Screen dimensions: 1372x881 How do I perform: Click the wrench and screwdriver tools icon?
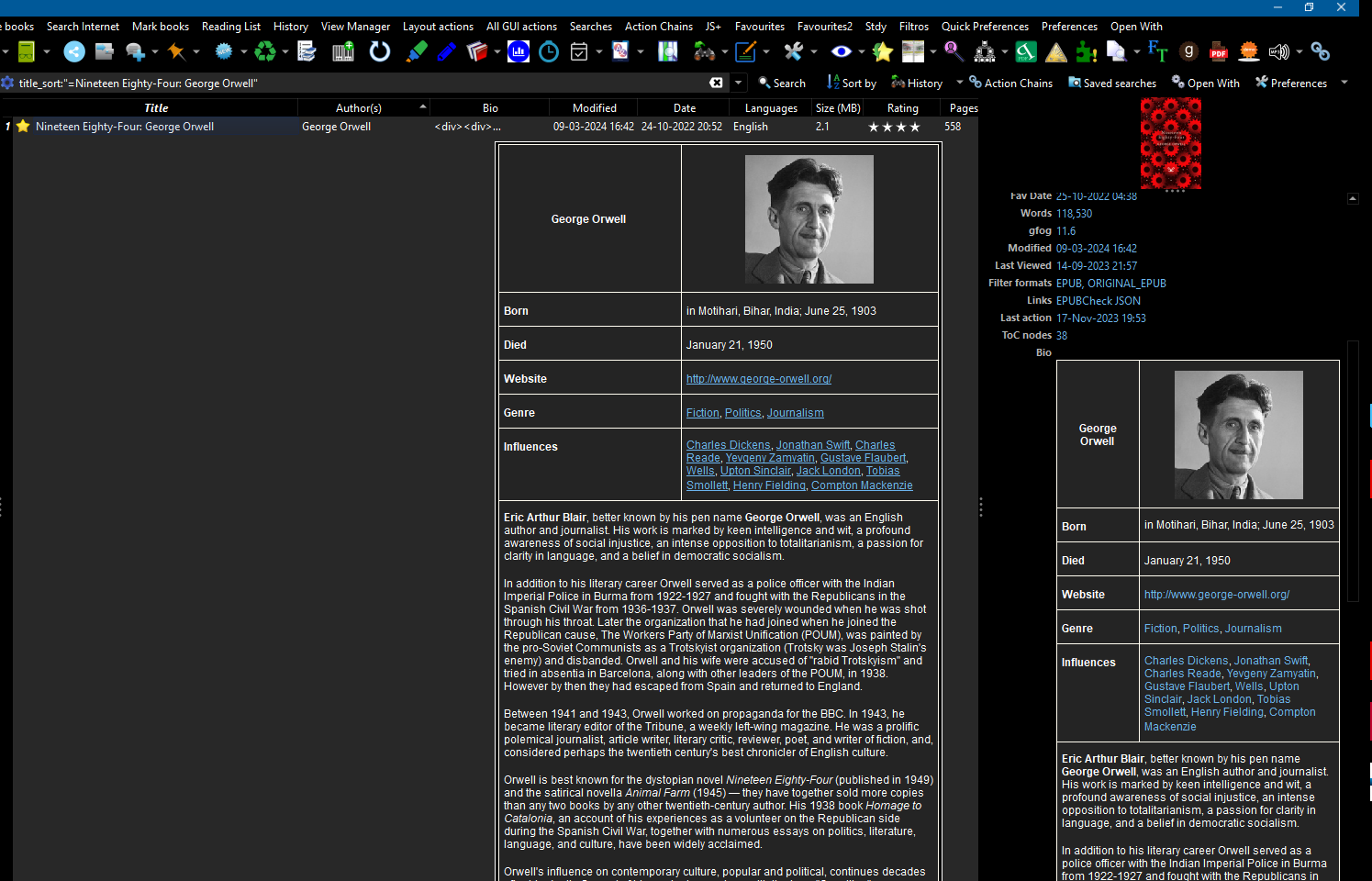point(793,52)
